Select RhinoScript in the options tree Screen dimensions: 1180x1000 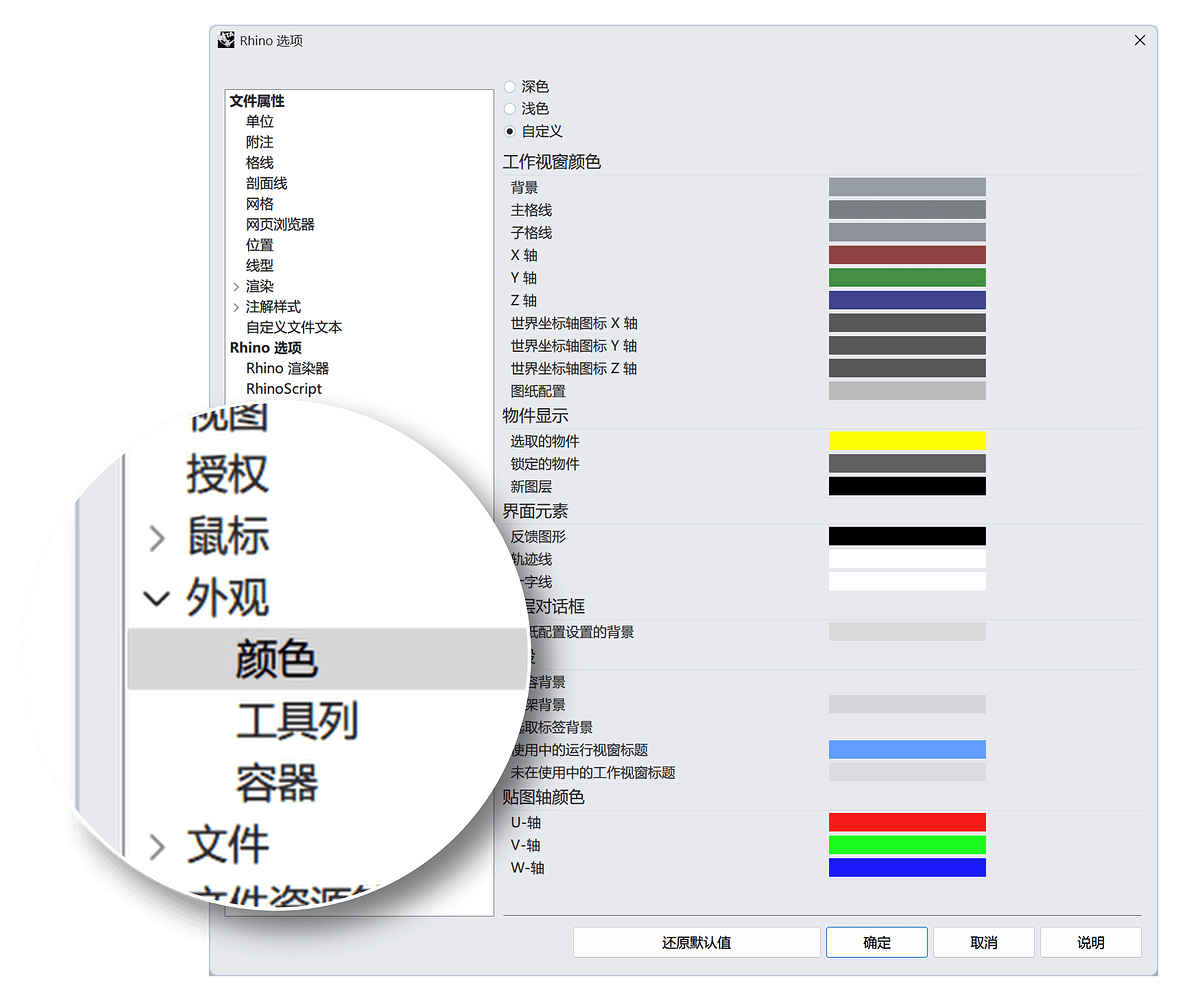pos(284,388)
